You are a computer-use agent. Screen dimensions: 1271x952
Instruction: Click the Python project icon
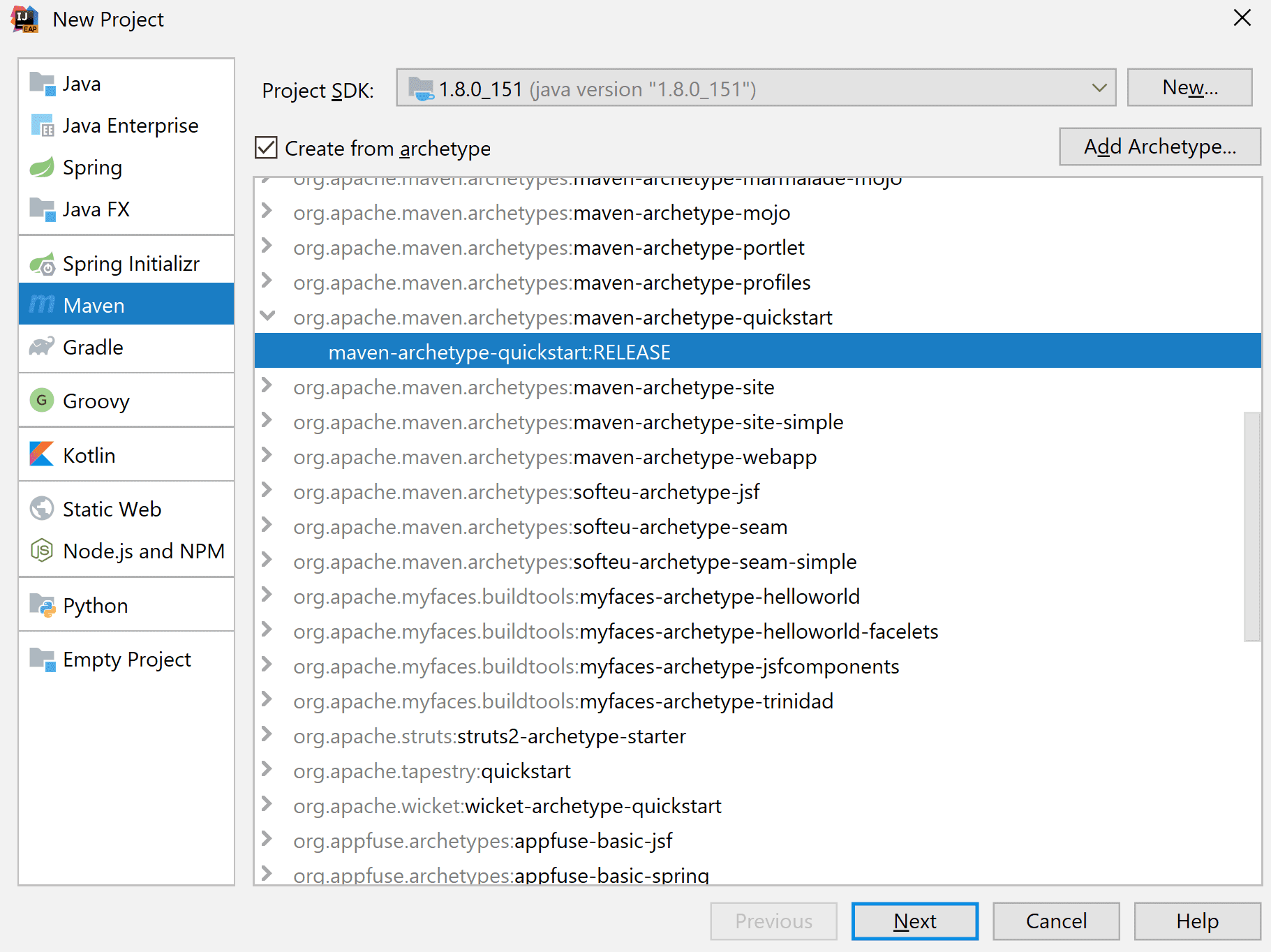tap(42, 605)
